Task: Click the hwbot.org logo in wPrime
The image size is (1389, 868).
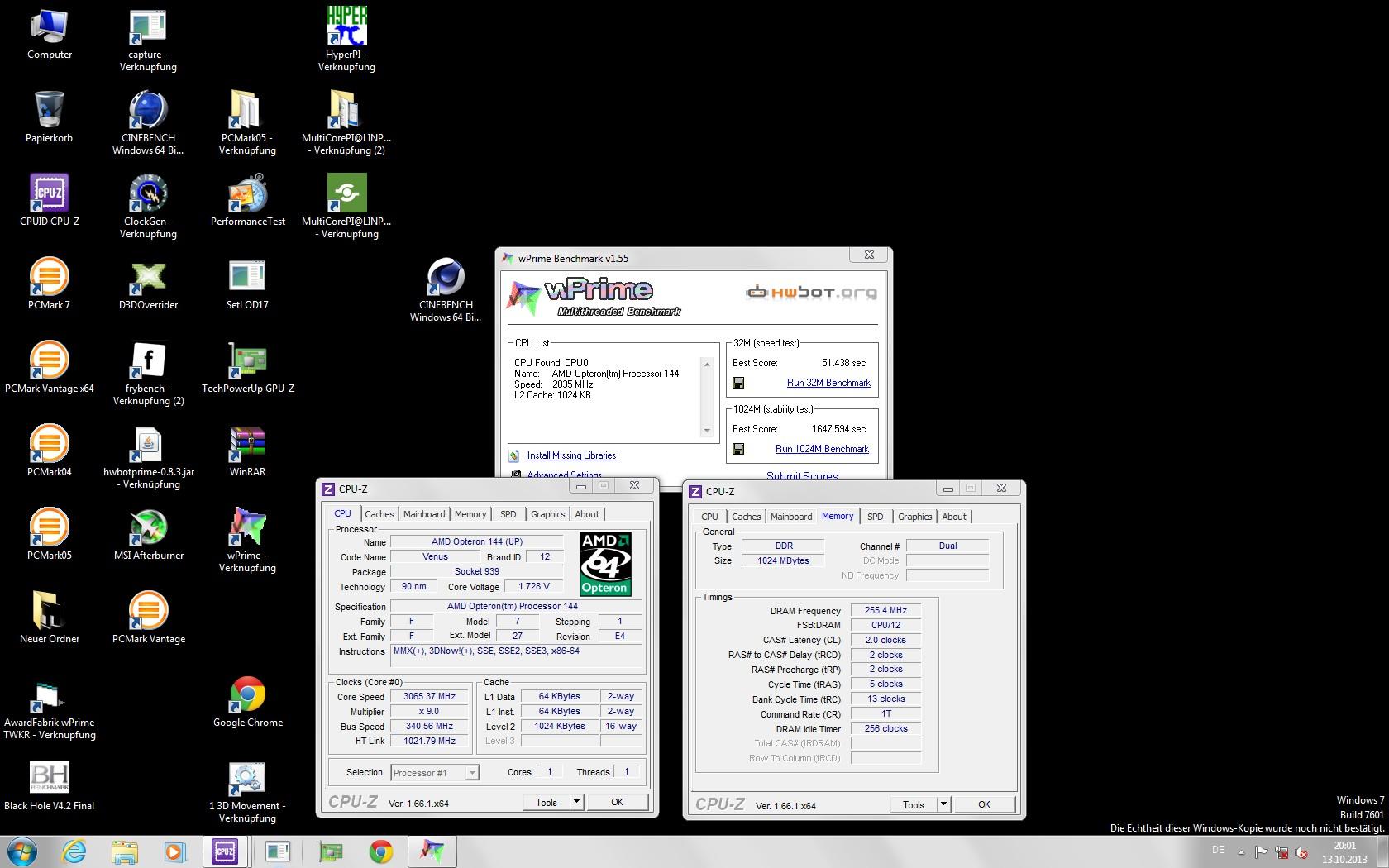Action: (811, 292)
